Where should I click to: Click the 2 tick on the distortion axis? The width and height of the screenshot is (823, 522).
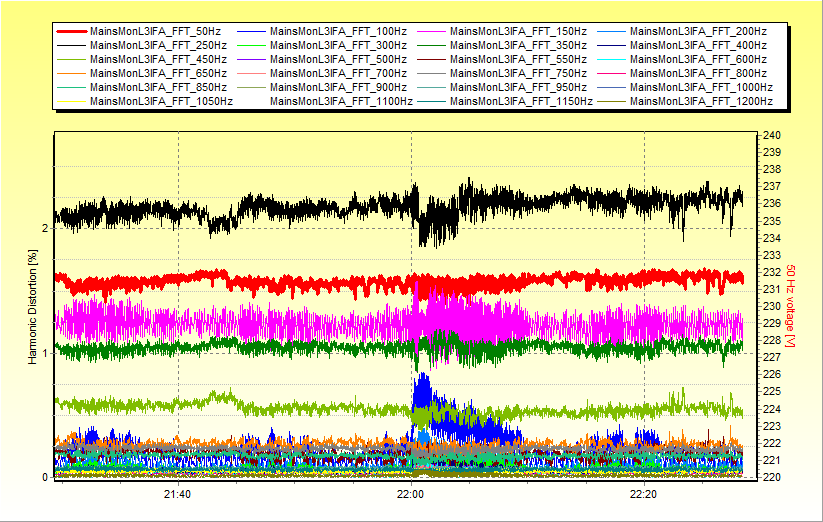tap(44, 228)
